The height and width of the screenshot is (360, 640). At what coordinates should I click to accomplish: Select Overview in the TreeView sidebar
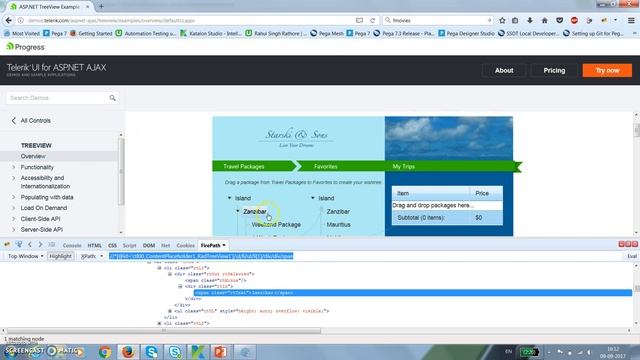[x=33, y=156]
